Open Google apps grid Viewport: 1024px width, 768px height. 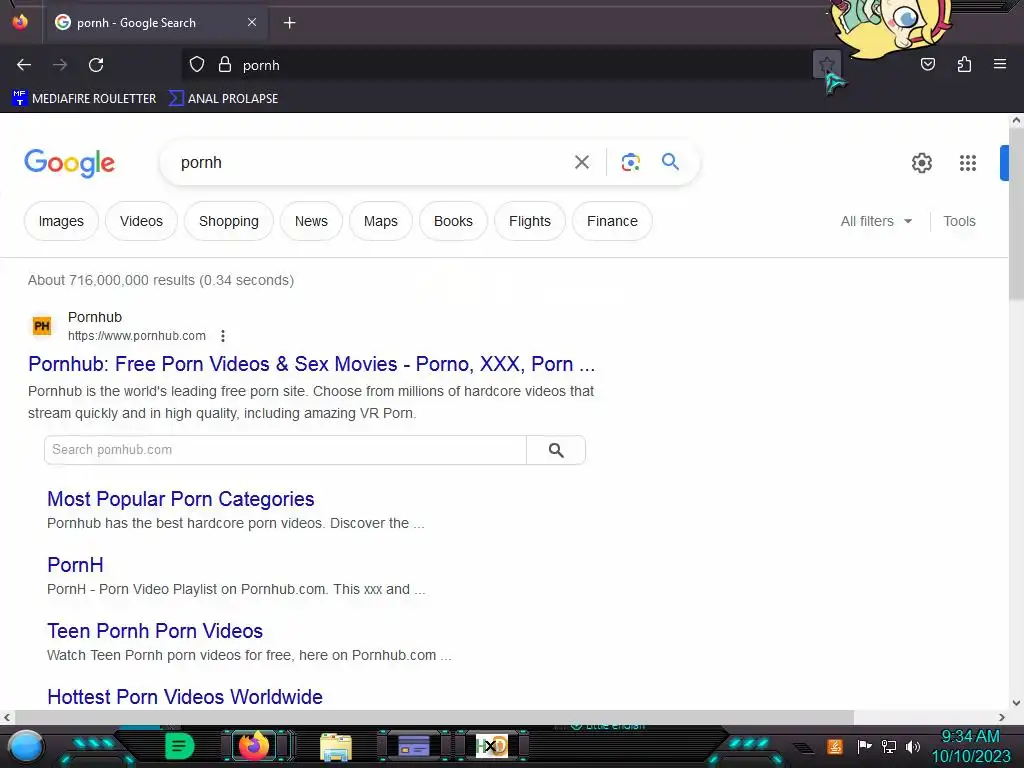pyautogui.click(x=968, y=163)
